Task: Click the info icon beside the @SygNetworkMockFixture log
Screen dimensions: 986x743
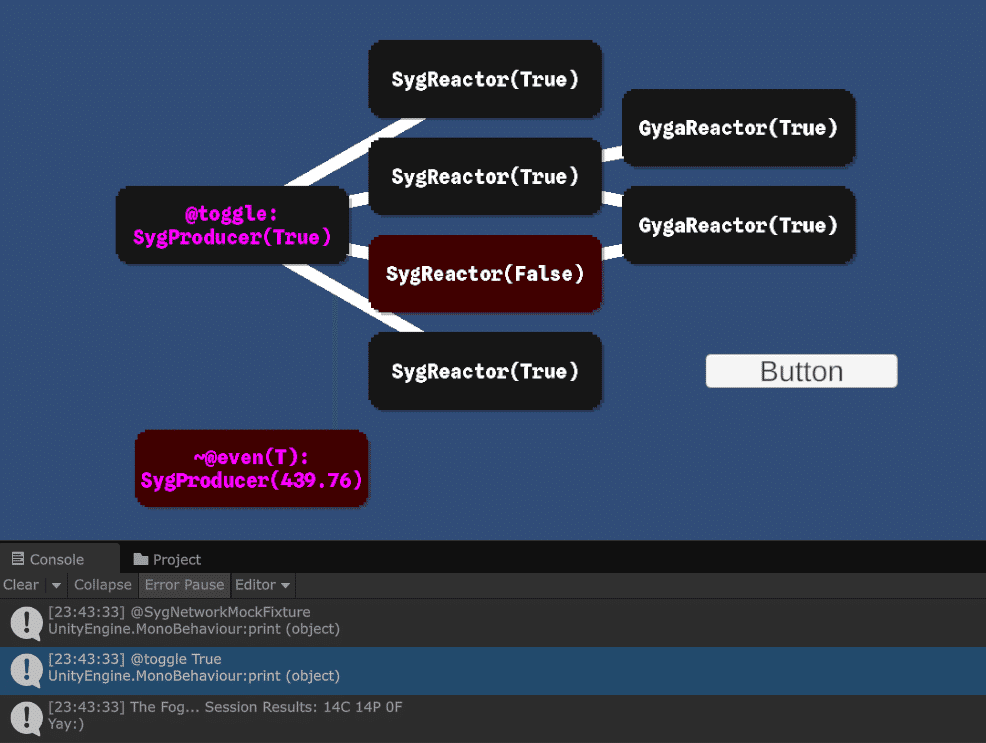Action: click(x=26, y=623)
